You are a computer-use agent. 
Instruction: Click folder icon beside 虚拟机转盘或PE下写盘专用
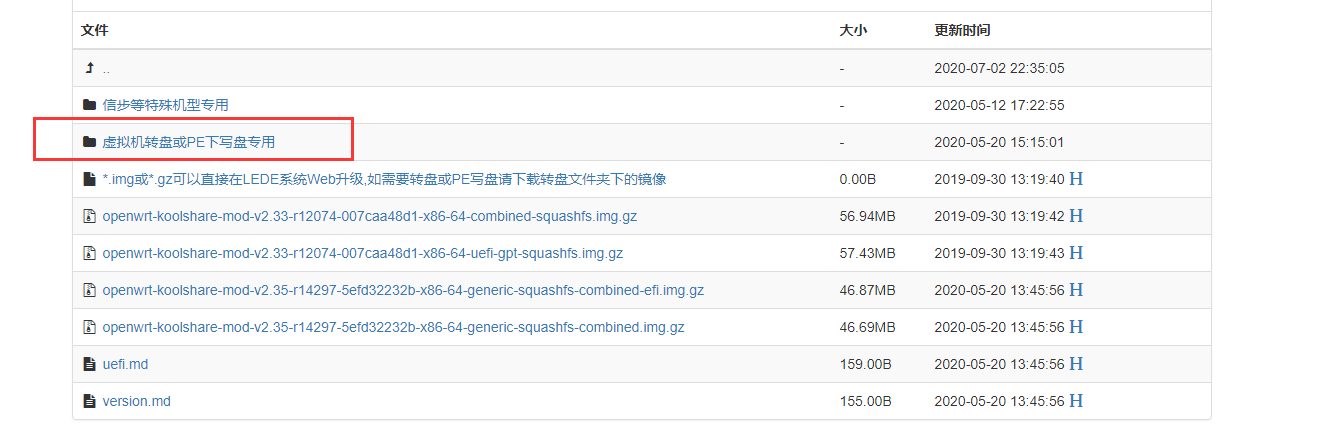[x=89, y=142]
